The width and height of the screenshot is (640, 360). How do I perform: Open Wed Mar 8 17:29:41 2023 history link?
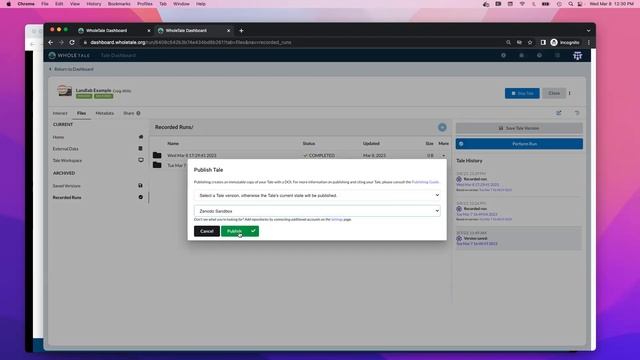point(477,184)
